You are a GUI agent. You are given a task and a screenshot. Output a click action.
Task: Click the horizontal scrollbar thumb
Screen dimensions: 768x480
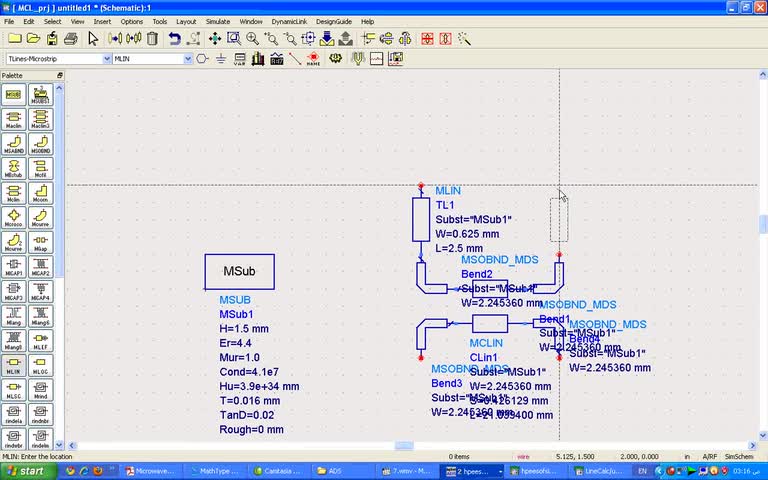(x=404, y=445)
